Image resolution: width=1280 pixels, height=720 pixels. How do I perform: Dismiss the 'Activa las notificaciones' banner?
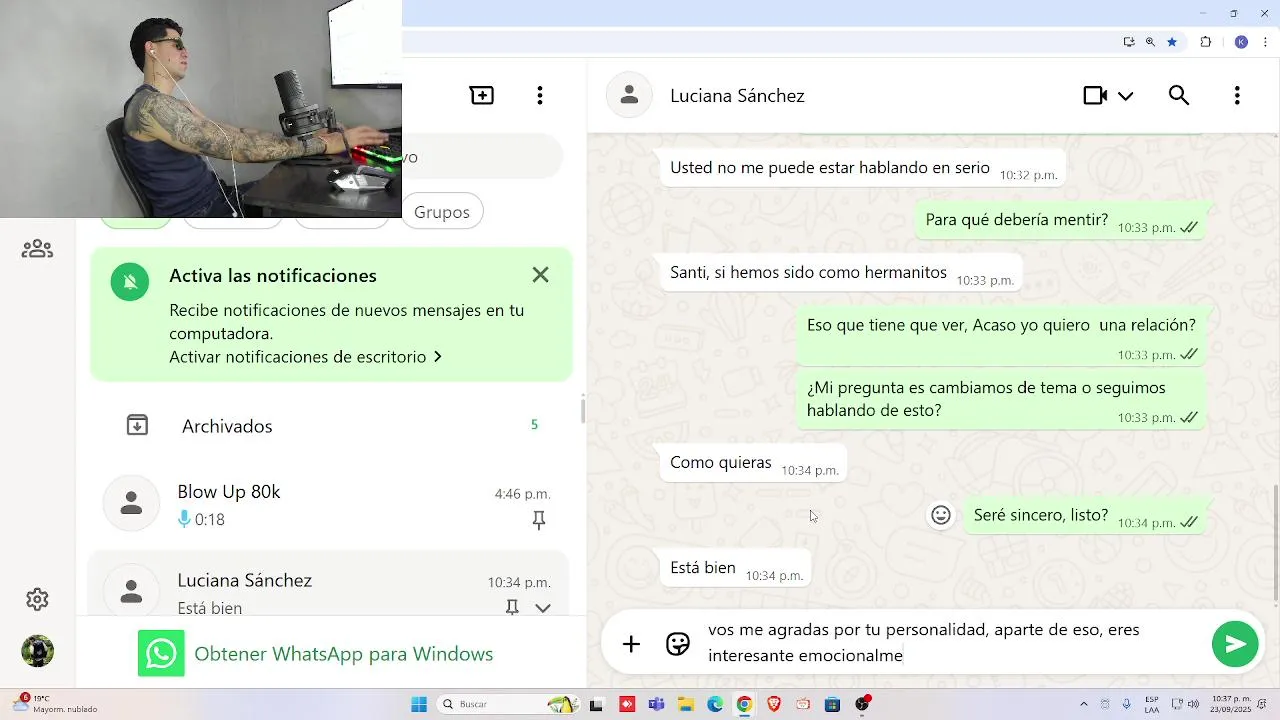pos(540,274)
